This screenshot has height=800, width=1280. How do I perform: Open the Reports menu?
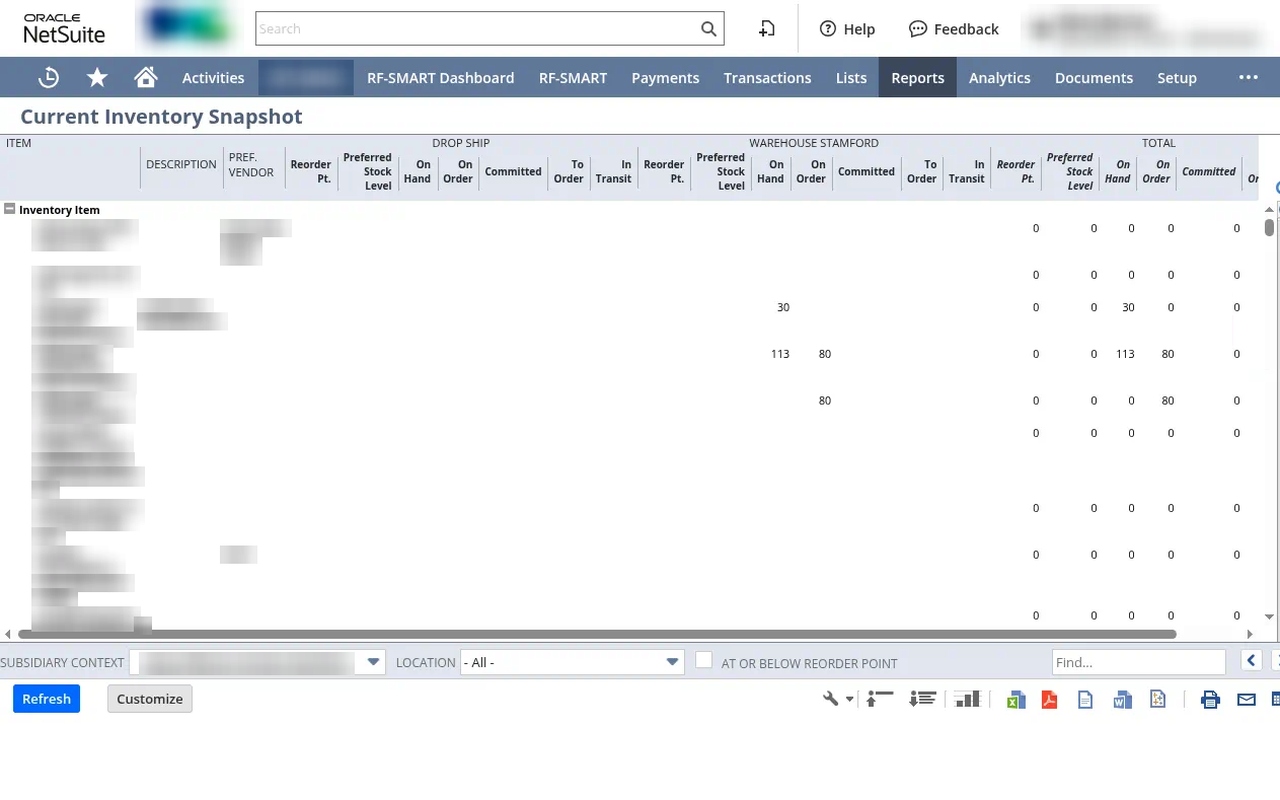(x=918, y=77)
